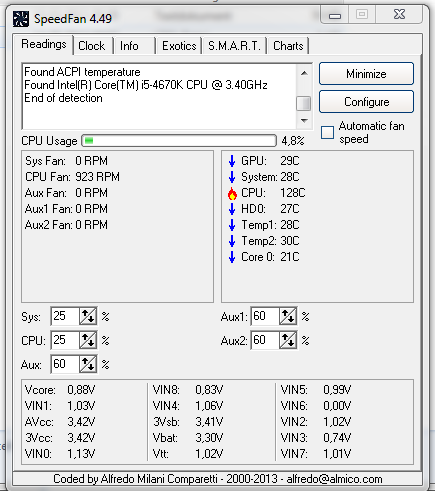Click the VIN6 0,00V reading
This screenshot has width=435, height=491.
[316, 406]
